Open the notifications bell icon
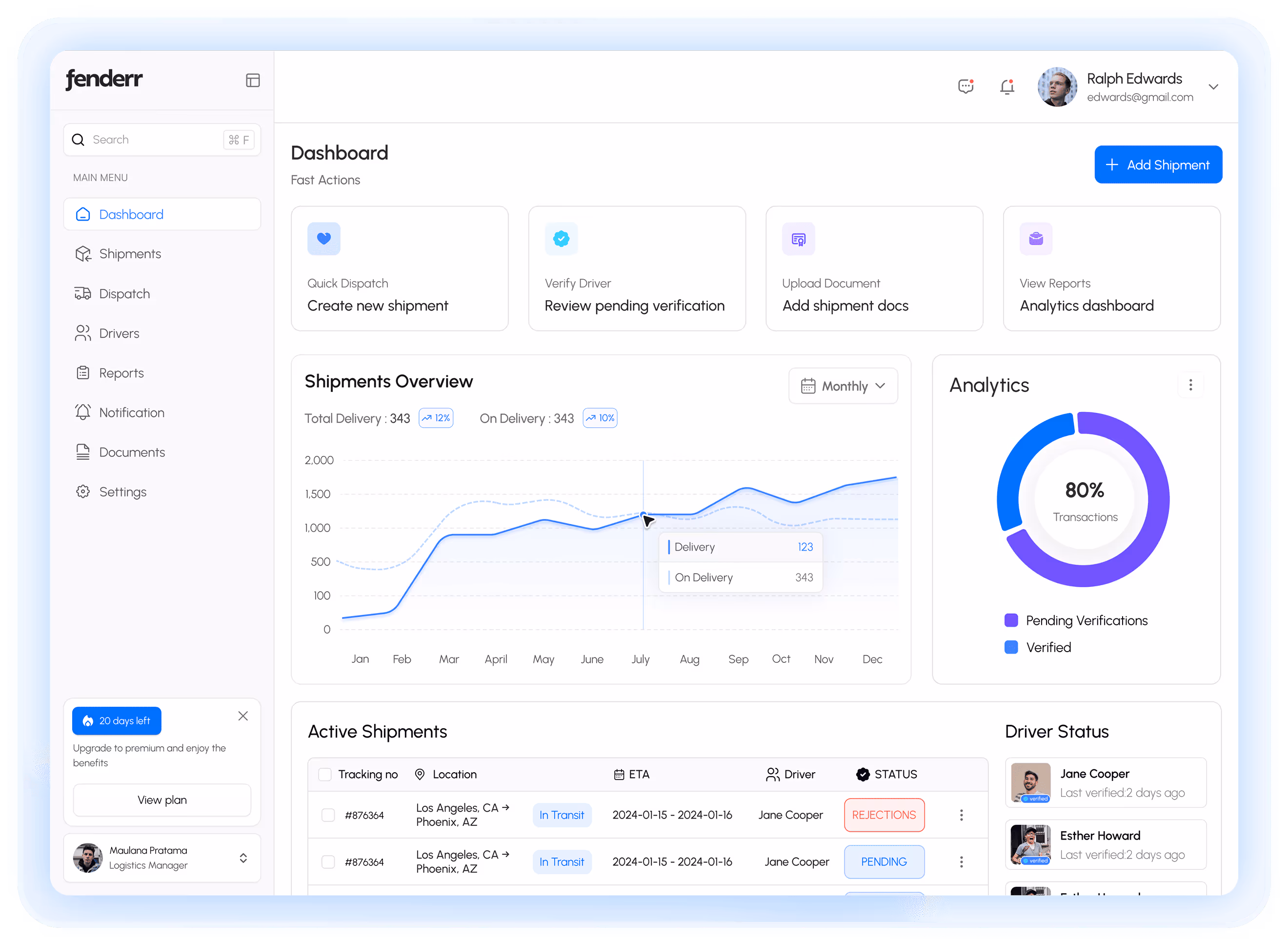 pos(1006,86)
